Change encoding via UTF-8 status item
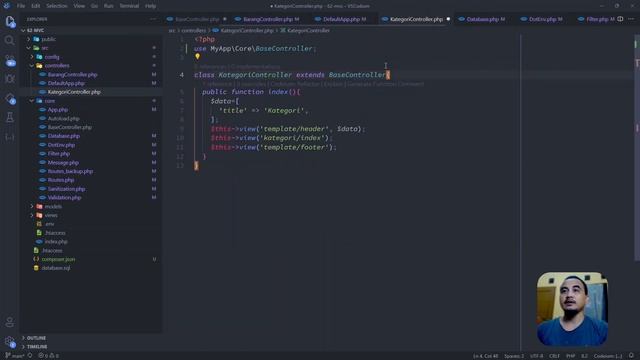 point(537,356)
